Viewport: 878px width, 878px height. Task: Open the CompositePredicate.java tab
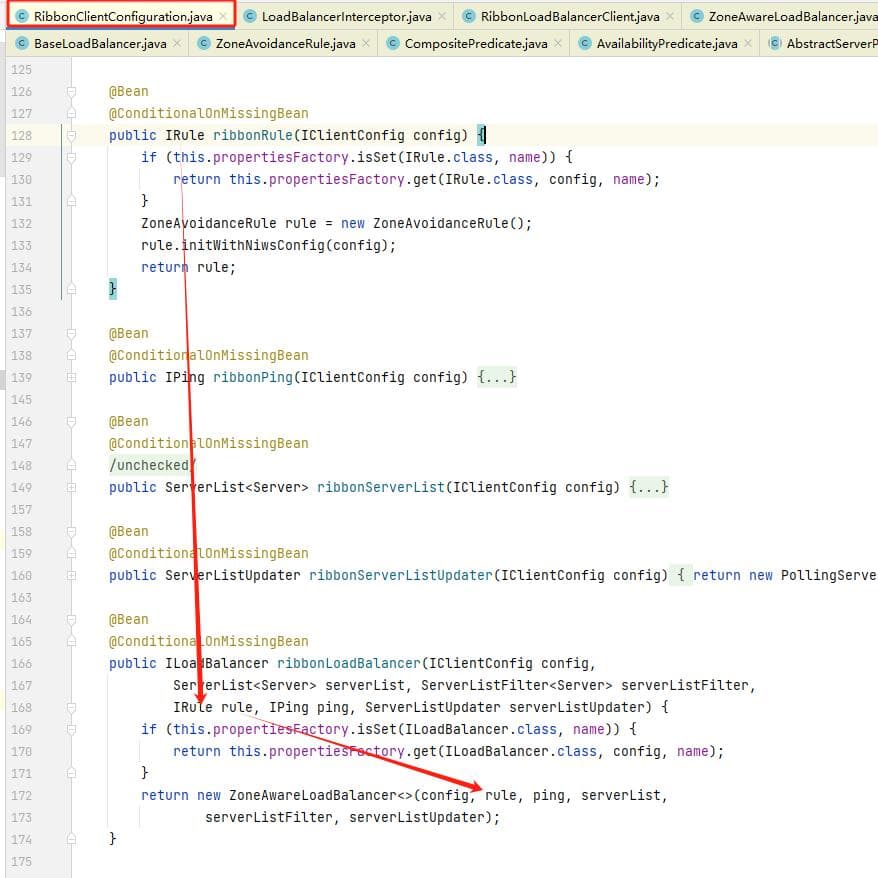coord(476,43)
